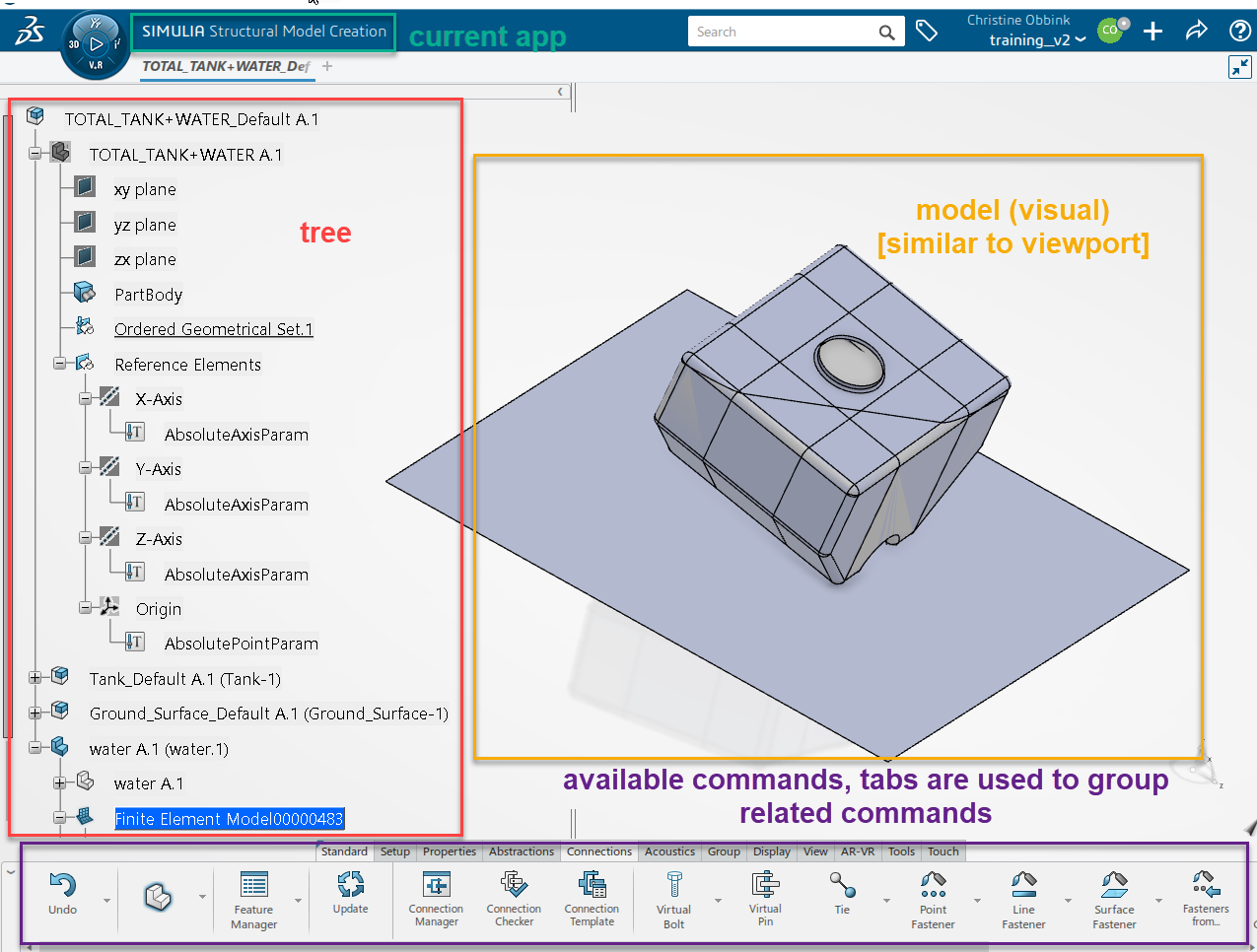Collapse the Reference Elements node
This screenshot has height=952, width=1257.
coord(60,364)
